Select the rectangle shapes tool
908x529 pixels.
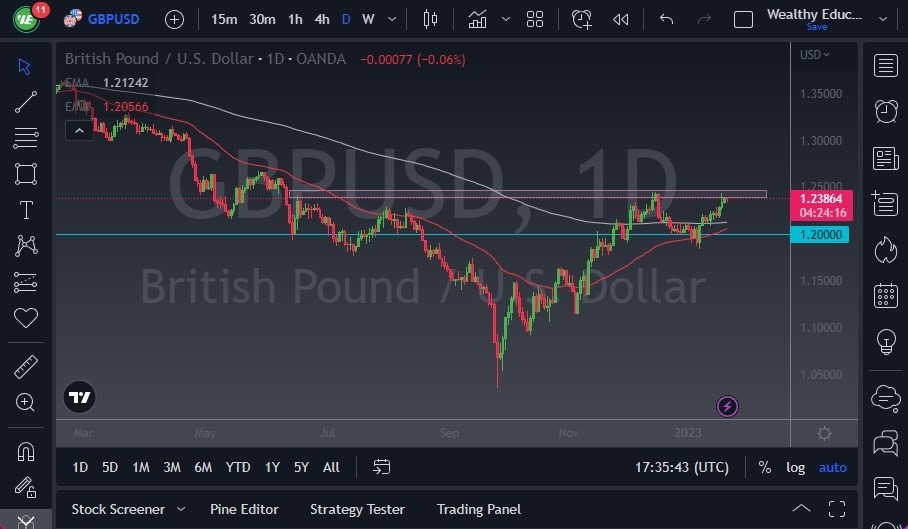(x=25, y=174)
